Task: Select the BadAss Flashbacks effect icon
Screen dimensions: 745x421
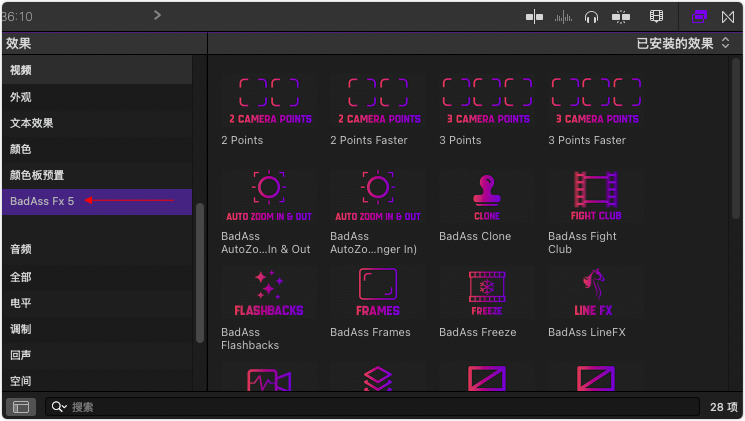Action: tap(269, 292)
